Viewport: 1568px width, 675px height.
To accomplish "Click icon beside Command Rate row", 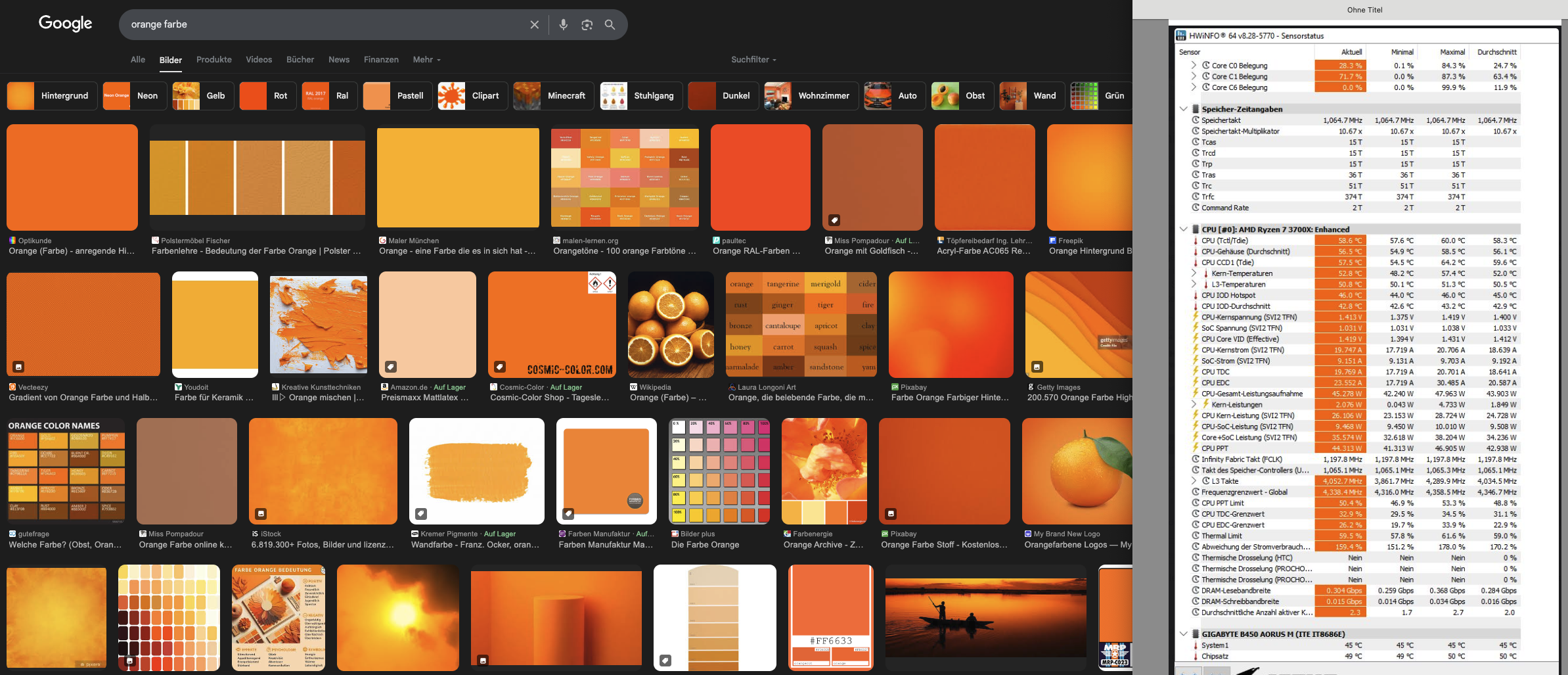I will pos(1196,208).
